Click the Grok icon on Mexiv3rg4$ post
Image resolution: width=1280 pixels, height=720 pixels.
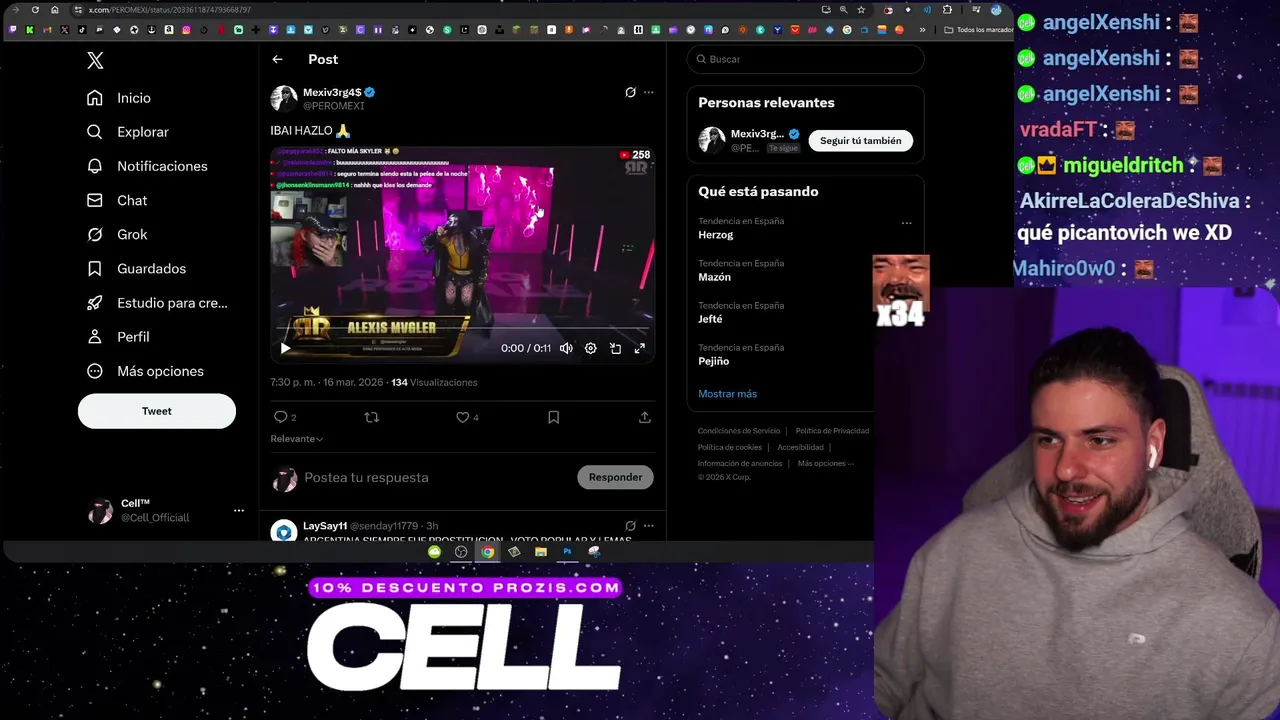(630, 92)
